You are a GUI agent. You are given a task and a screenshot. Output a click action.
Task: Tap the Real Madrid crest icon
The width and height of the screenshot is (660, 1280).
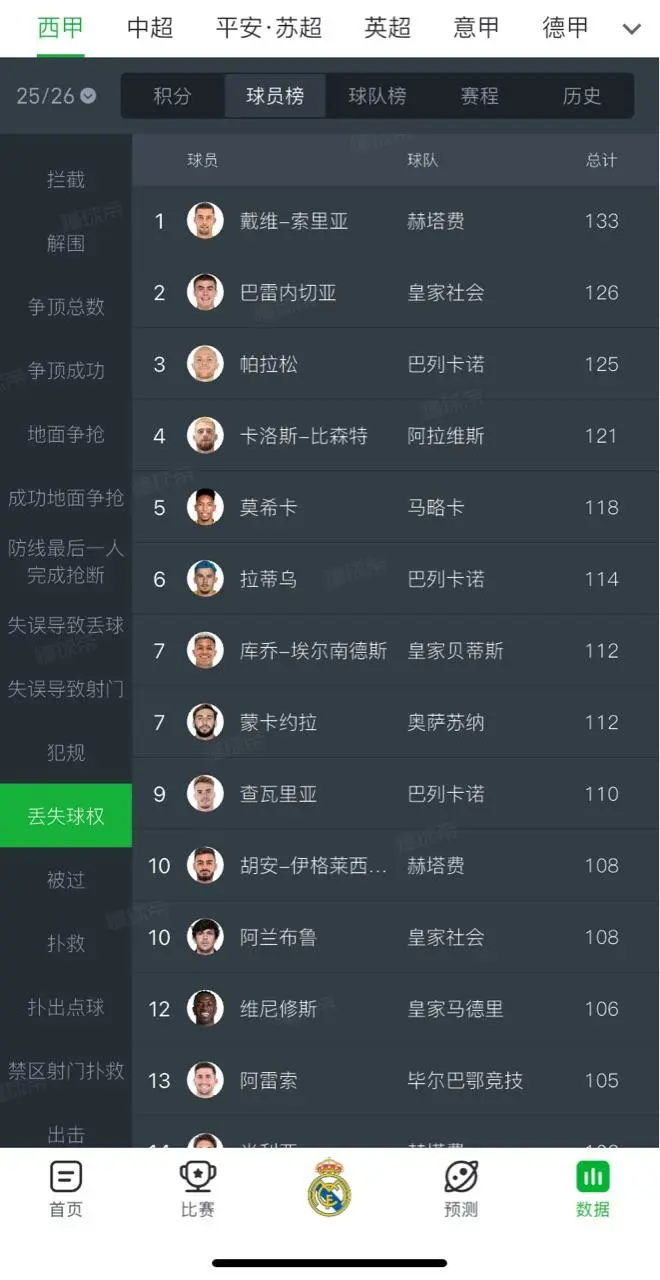(329, 1187)
